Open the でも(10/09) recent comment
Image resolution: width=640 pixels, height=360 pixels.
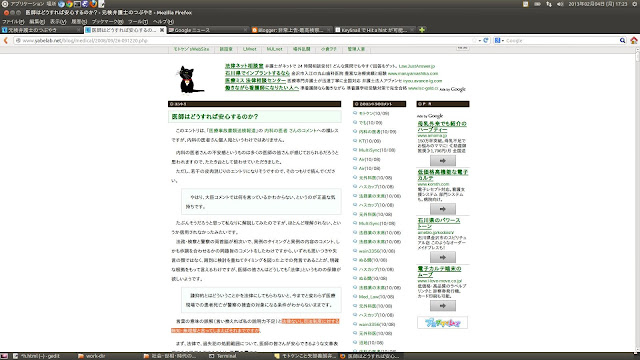coord(370,122)
